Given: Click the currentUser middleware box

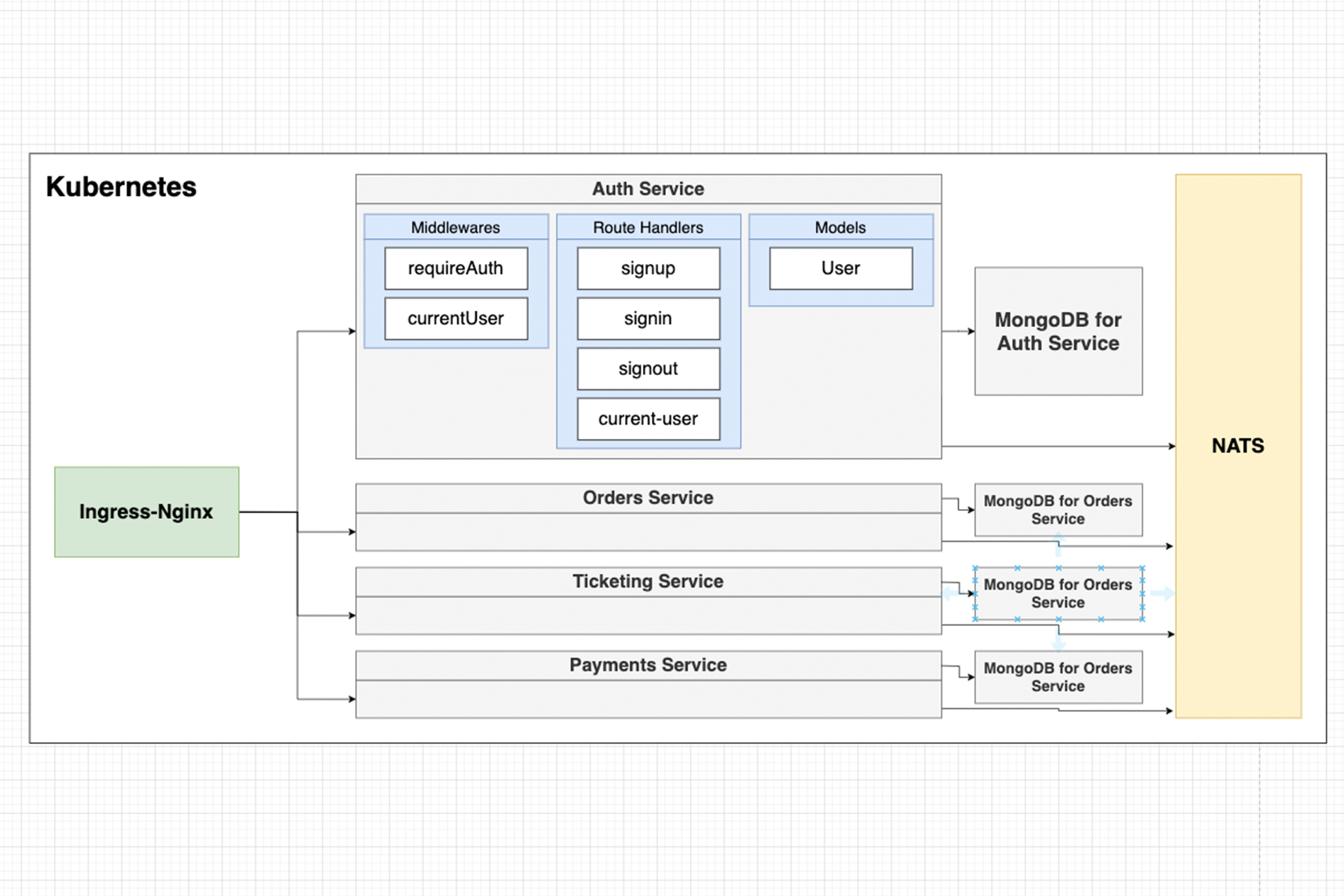Looking at the screenshot, I should click(455, 318).
